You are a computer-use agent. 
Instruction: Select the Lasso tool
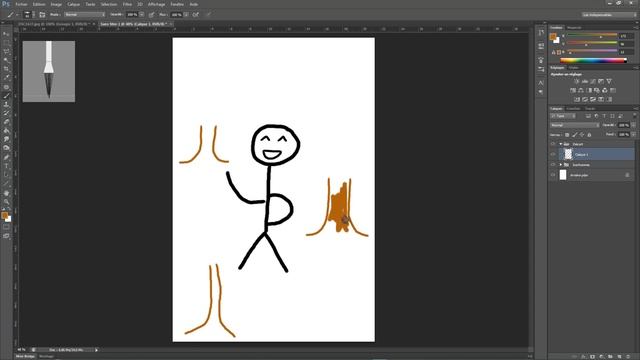pos(6,52)
